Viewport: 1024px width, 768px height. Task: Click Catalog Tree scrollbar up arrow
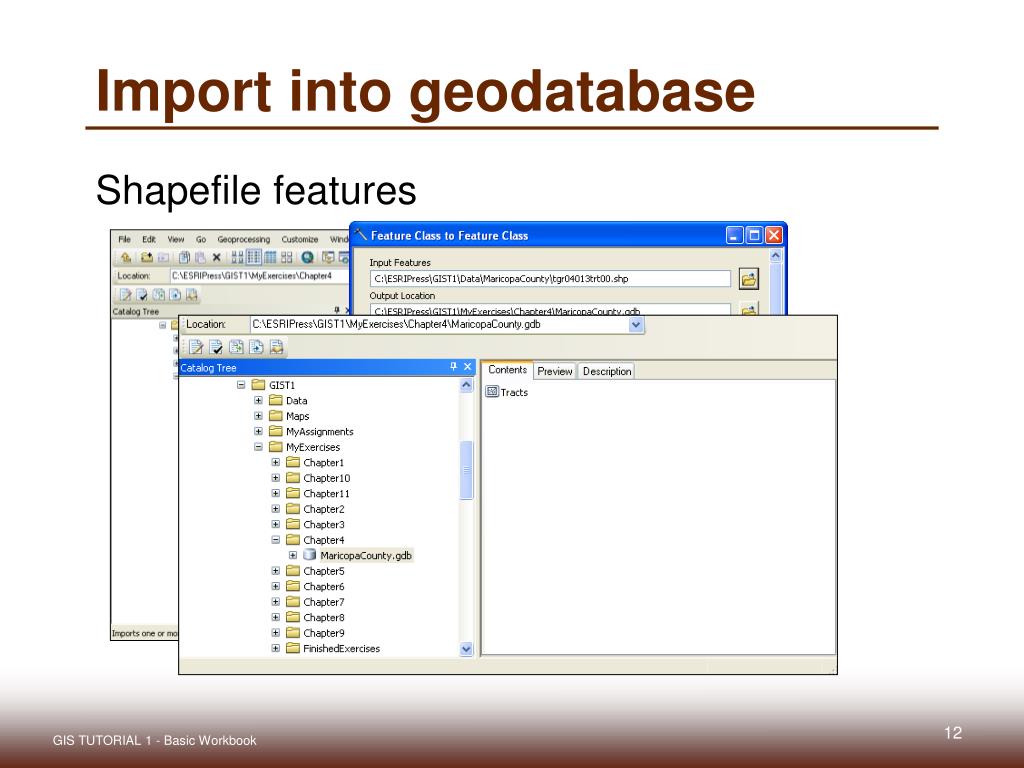coord(466,385)
